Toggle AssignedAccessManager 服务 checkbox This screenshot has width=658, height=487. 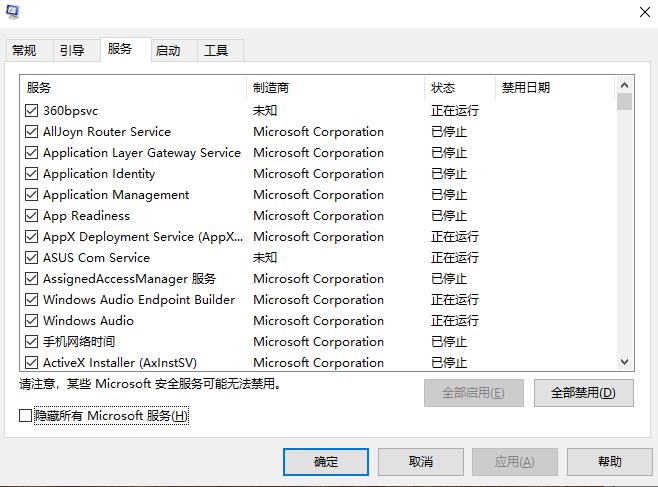pyautogui.click(x=31, y=279)
